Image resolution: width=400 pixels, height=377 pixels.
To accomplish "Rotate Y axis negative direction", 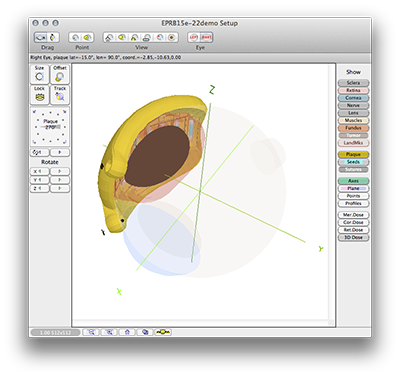I will (x=40, y=180).
